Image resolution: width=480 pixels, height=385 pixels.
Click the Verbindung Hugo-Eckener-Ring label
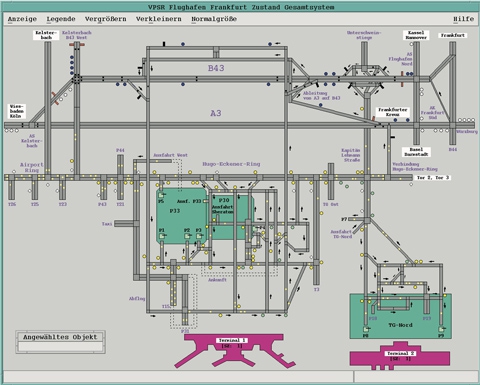point(415,167)
